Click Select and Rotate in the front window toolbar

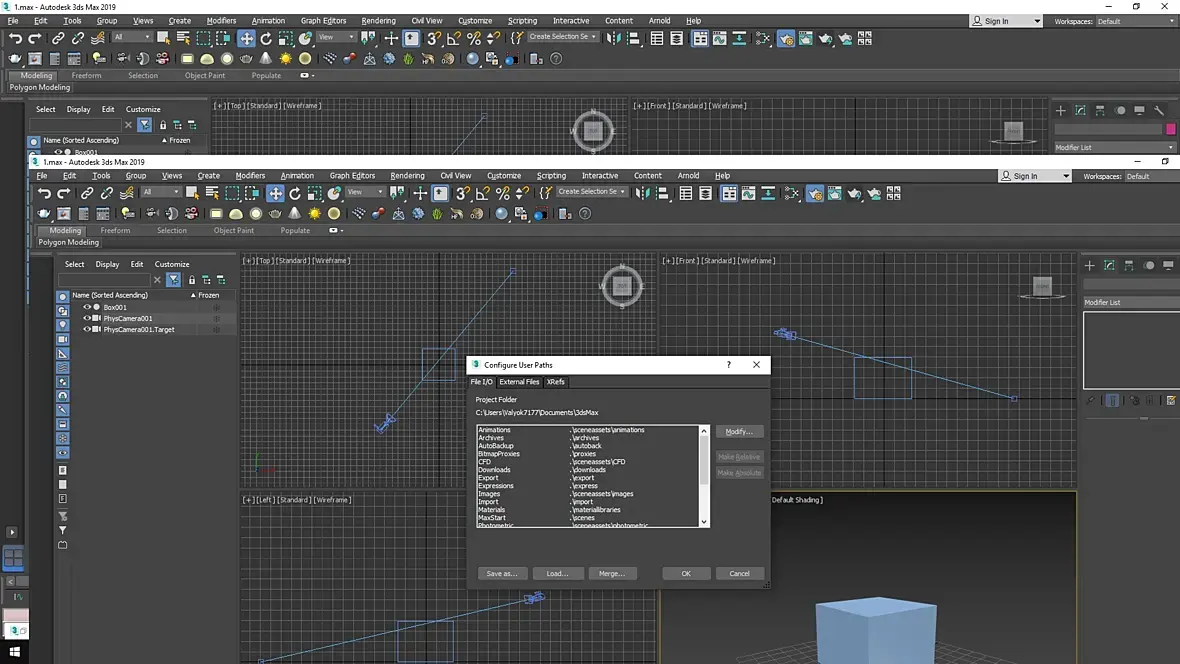click(x=295, y=194)
